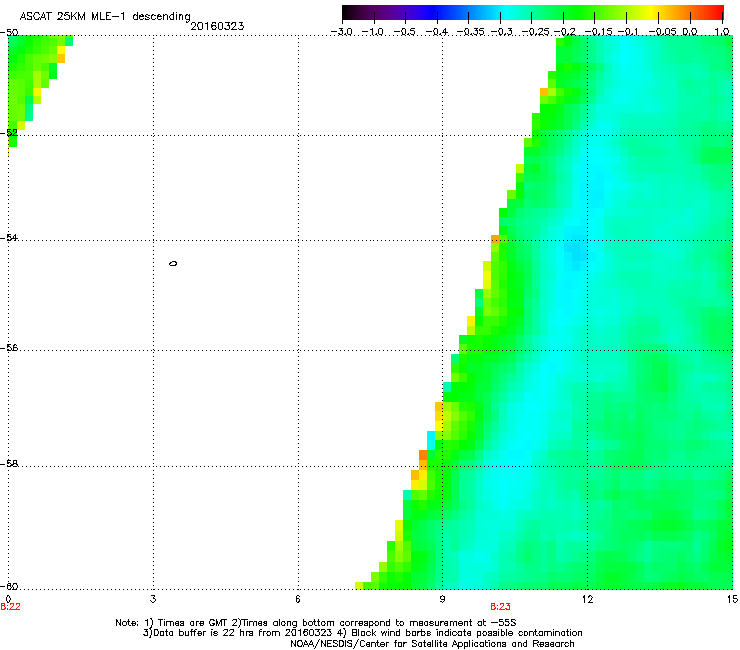Click the -0.5 color bar label
This screenshot has height=650, width=740.
tap(404, 32)
